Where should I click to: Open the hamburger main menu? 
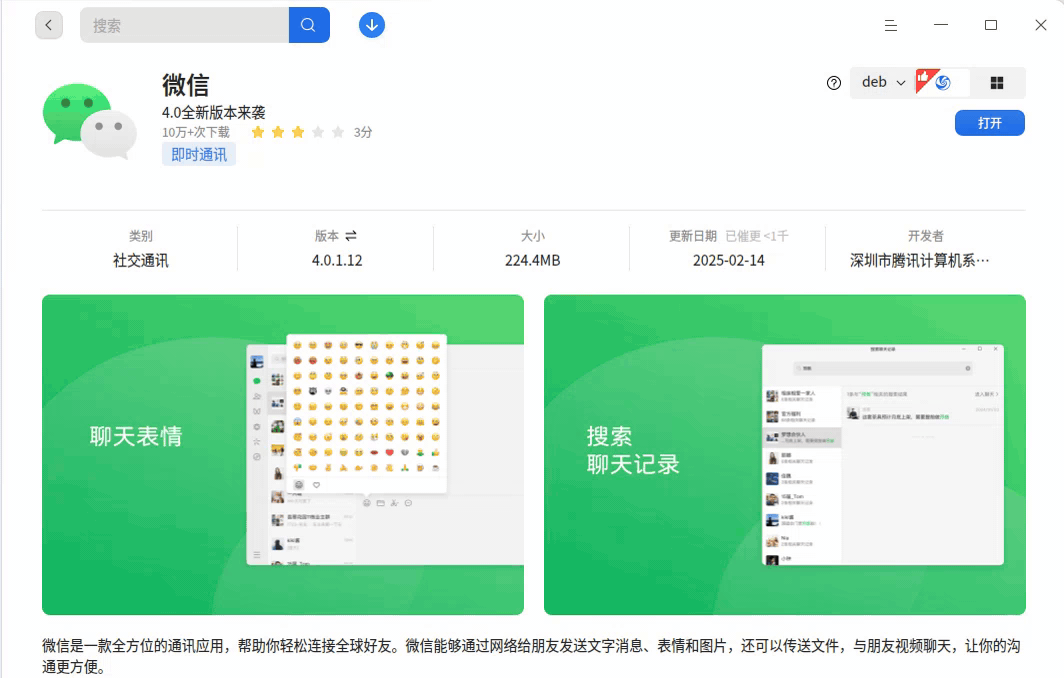pos(891,26)
